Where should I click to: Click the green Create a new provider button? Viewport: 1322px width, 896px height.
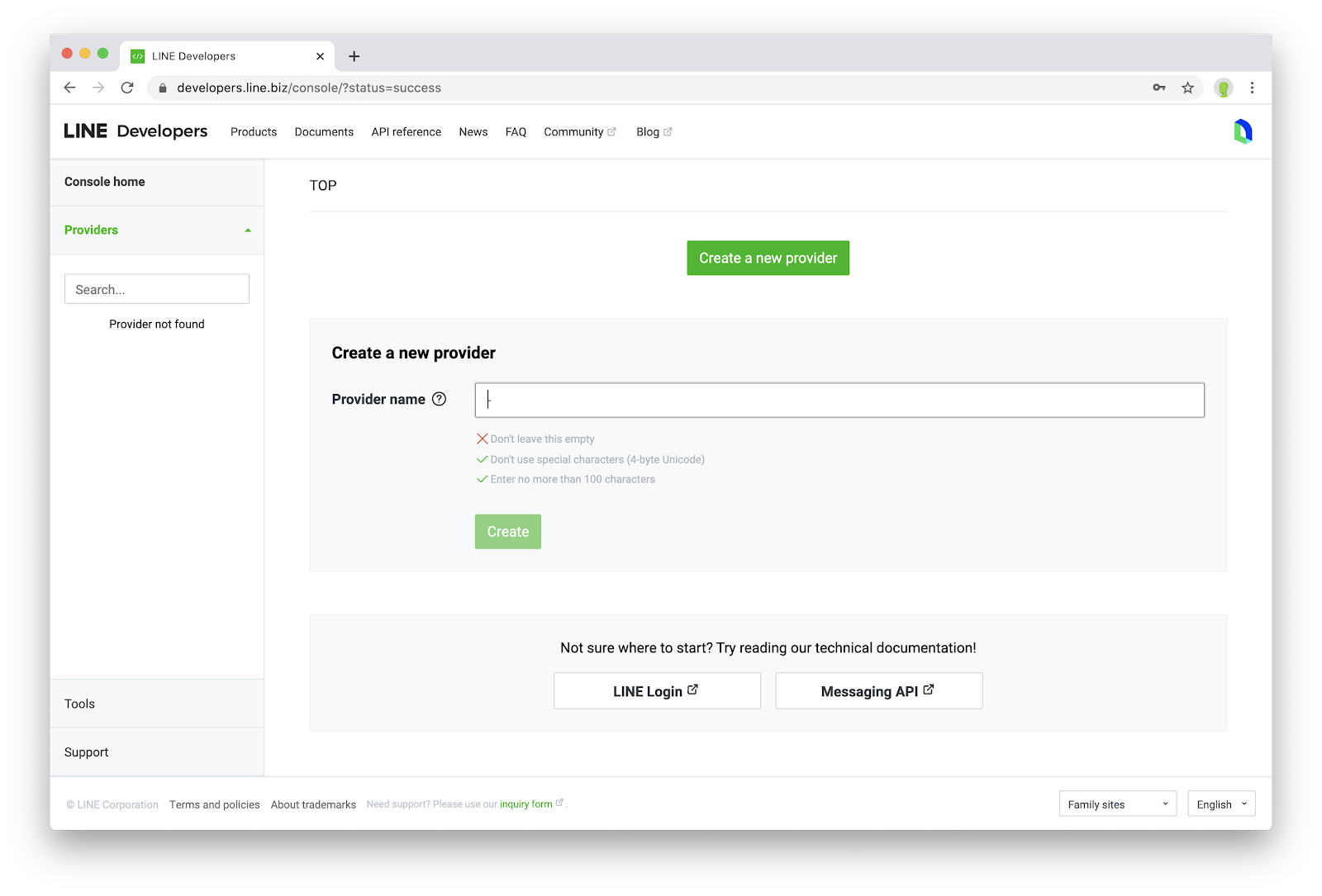click(768, 258)
